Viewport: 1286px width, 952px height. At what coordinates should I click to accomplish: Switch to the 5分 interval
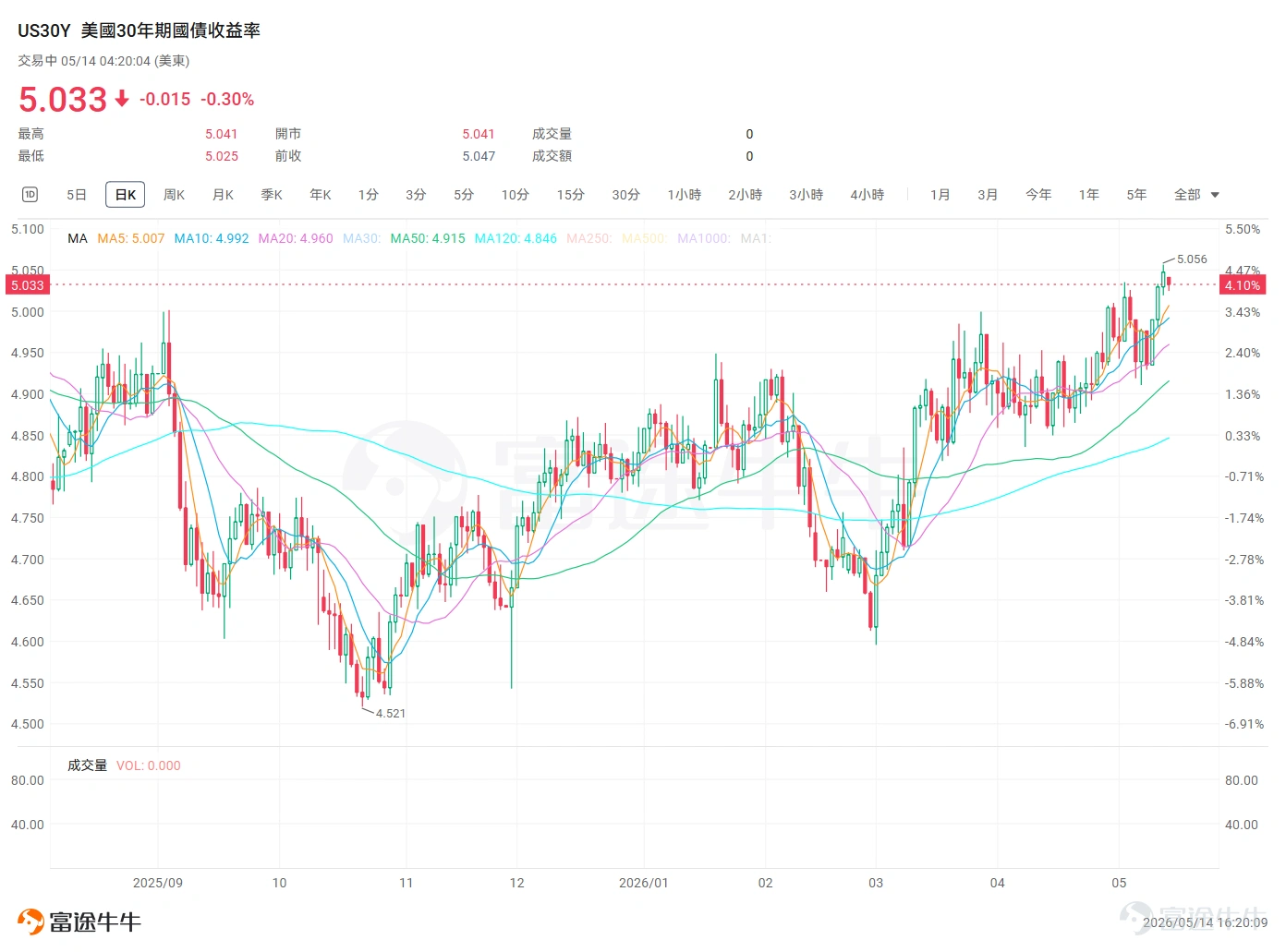(464, 195)
